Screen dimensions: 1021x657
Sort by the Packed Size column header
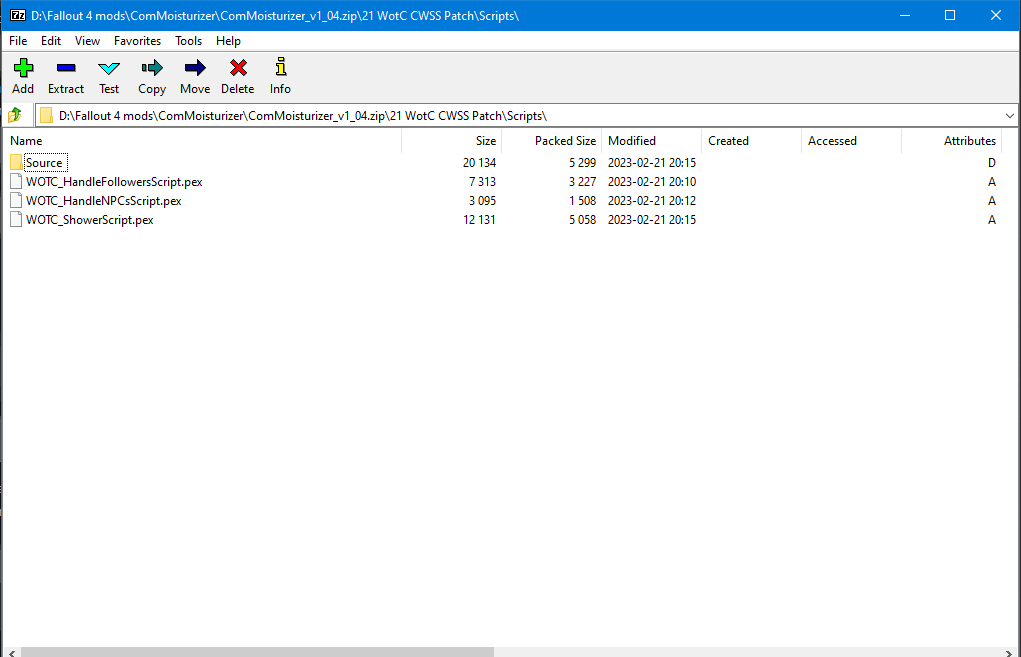click(565, 141)
